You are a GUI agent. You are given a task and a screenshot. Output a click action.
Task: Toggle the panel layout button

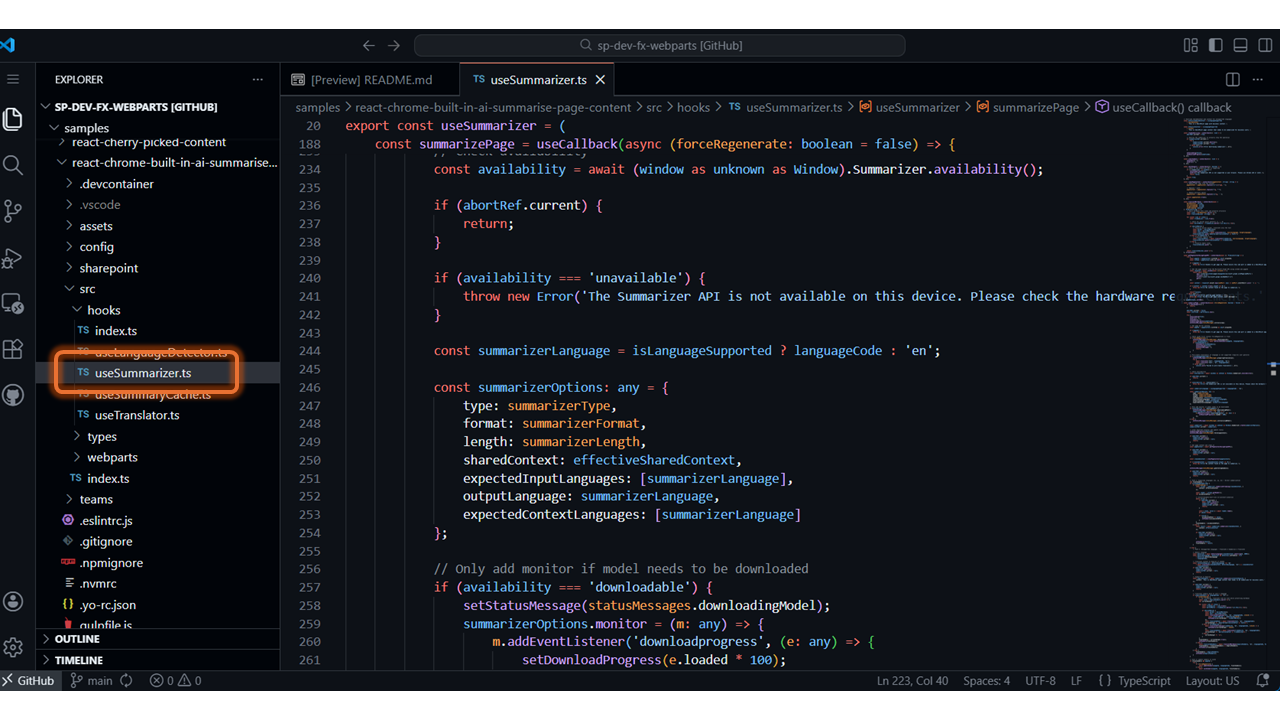1240,45
